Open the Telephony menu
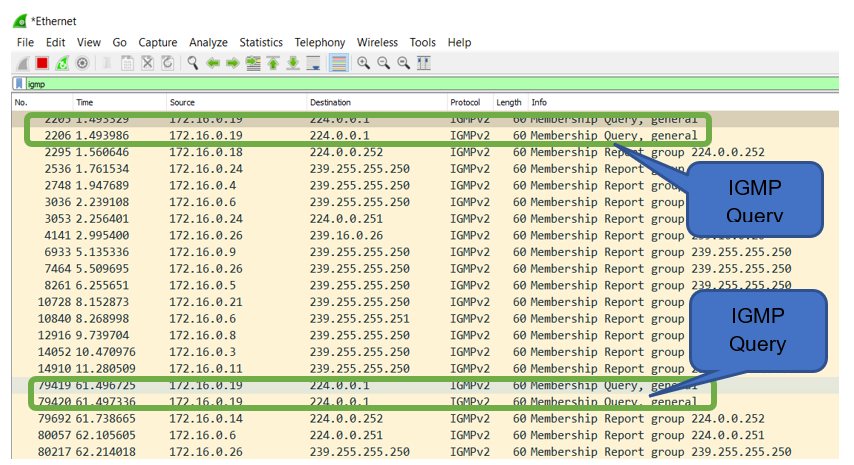This screenshot has width=854, height=465. click(319, 42)
